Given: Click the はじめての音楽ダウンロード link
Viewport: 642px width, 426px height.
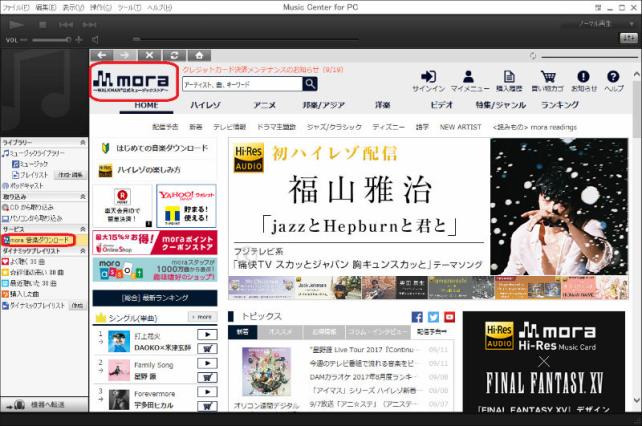Looking at the screenshot, I should pyautogui.click(x=155, y=148).
